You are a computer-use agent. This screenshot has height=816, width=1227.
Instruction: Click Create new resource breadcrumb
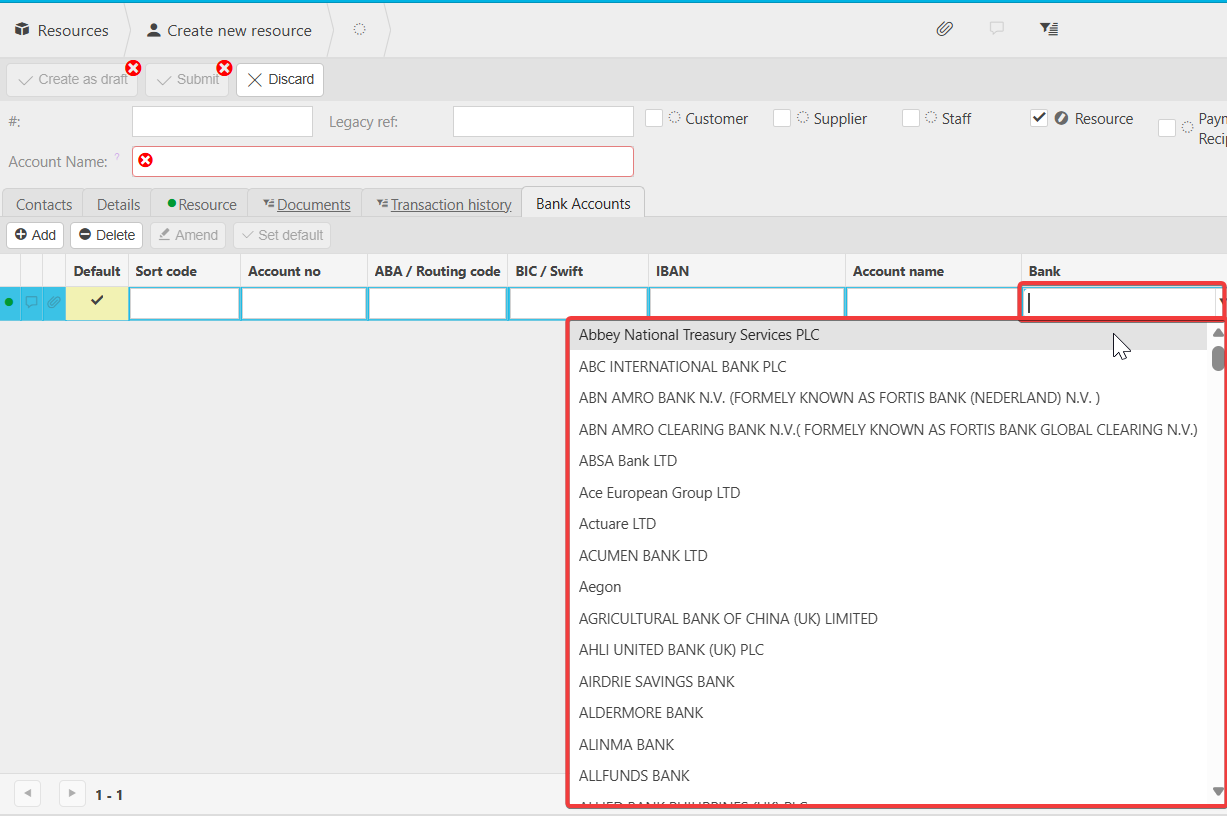click(239, 30)
